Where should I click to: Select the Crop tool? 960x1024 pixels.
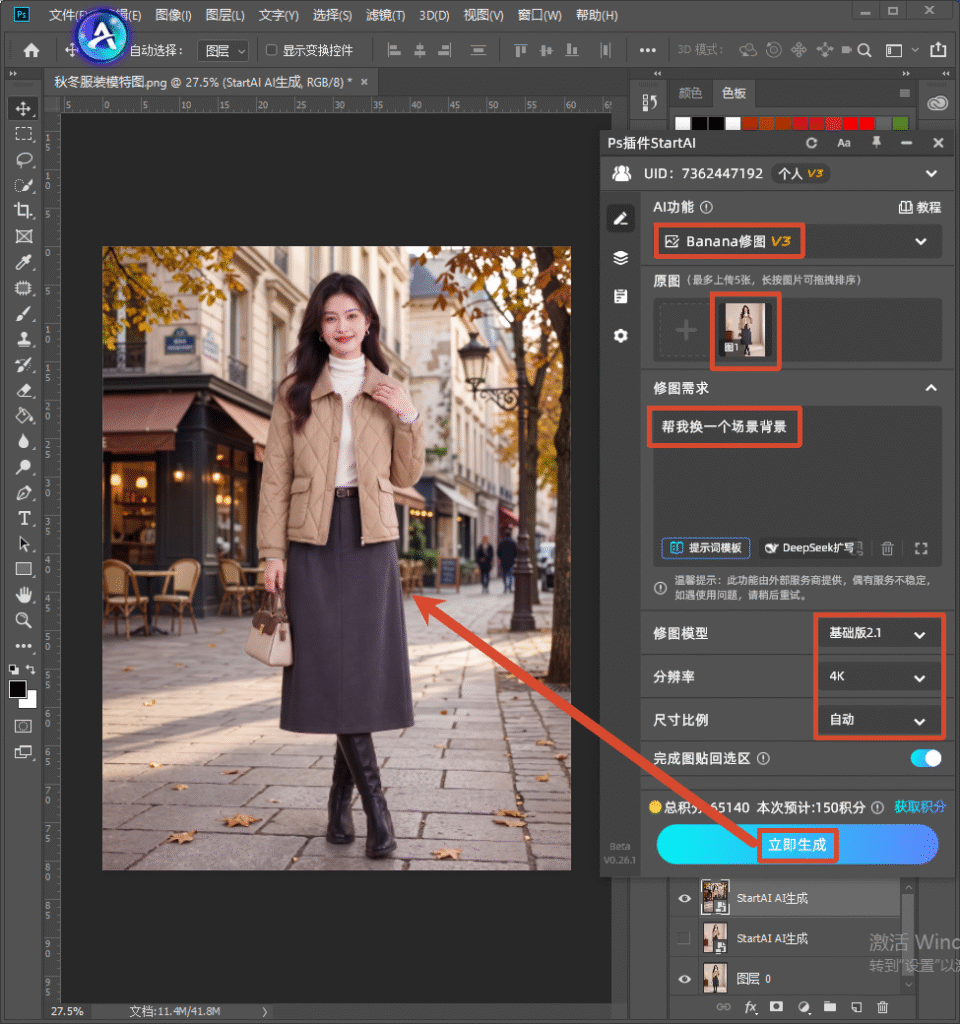24,211
